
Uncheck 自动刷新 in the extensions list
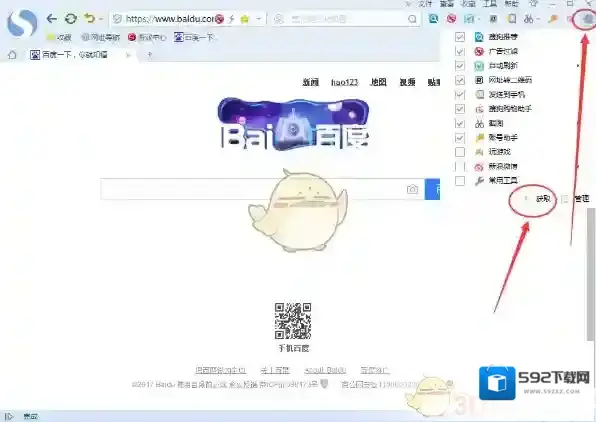(x=460, y=66)
